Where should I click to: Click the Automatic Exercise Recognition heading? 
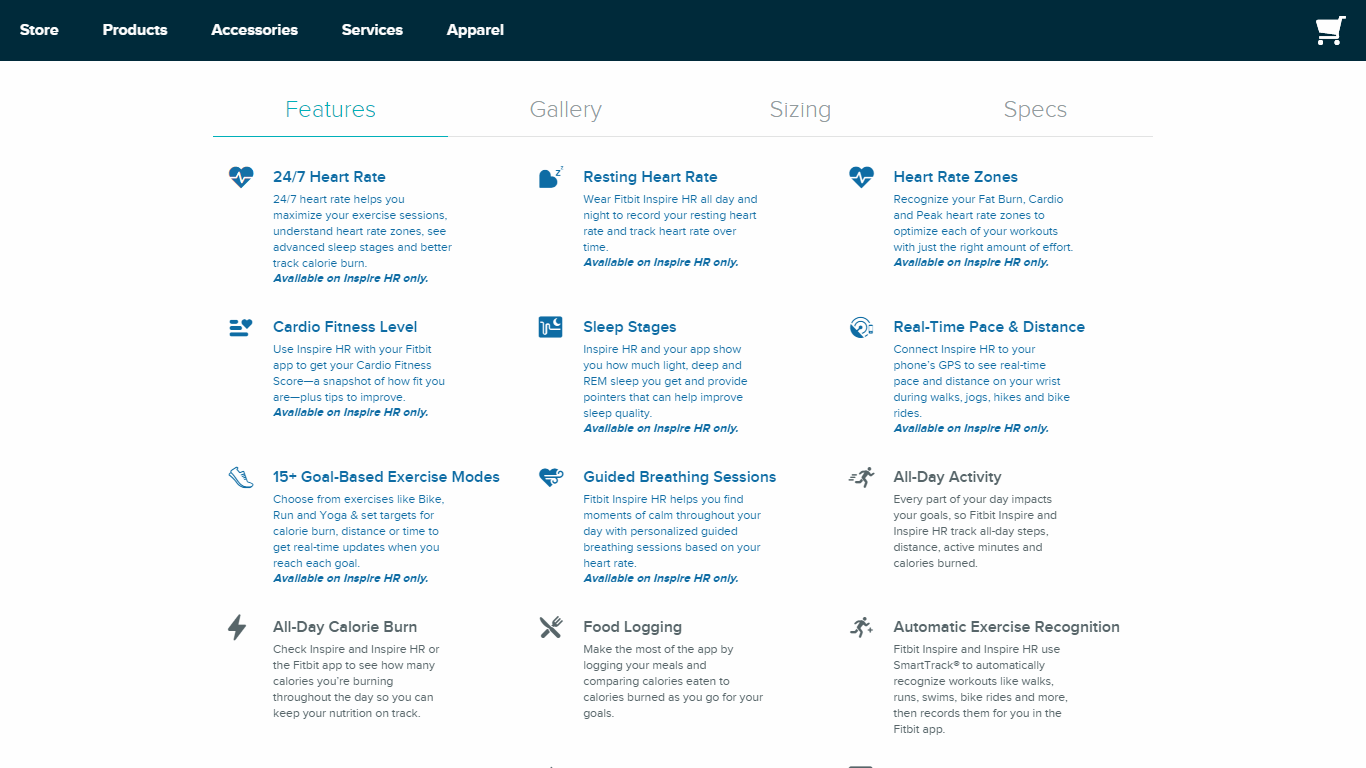tap(1006, 627)
